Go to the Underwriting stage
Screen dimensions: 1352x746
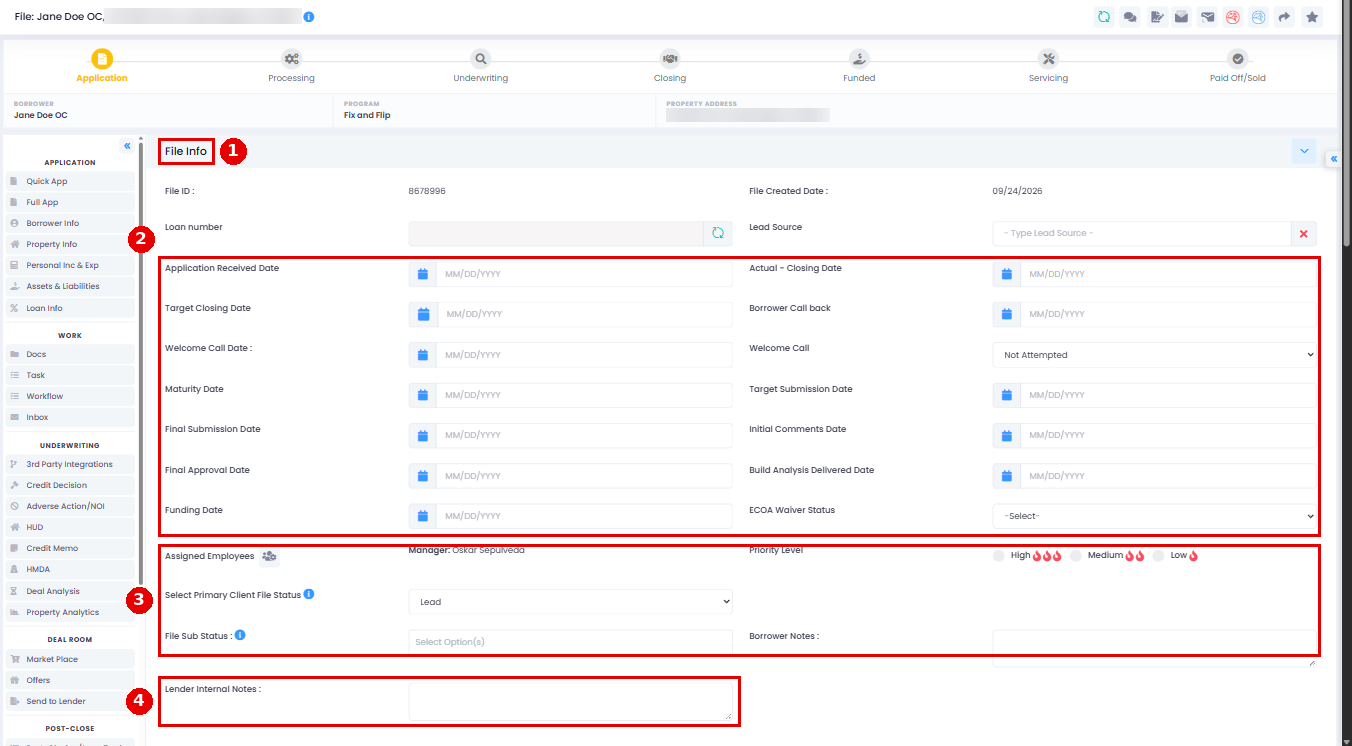[x=481, y=67]
